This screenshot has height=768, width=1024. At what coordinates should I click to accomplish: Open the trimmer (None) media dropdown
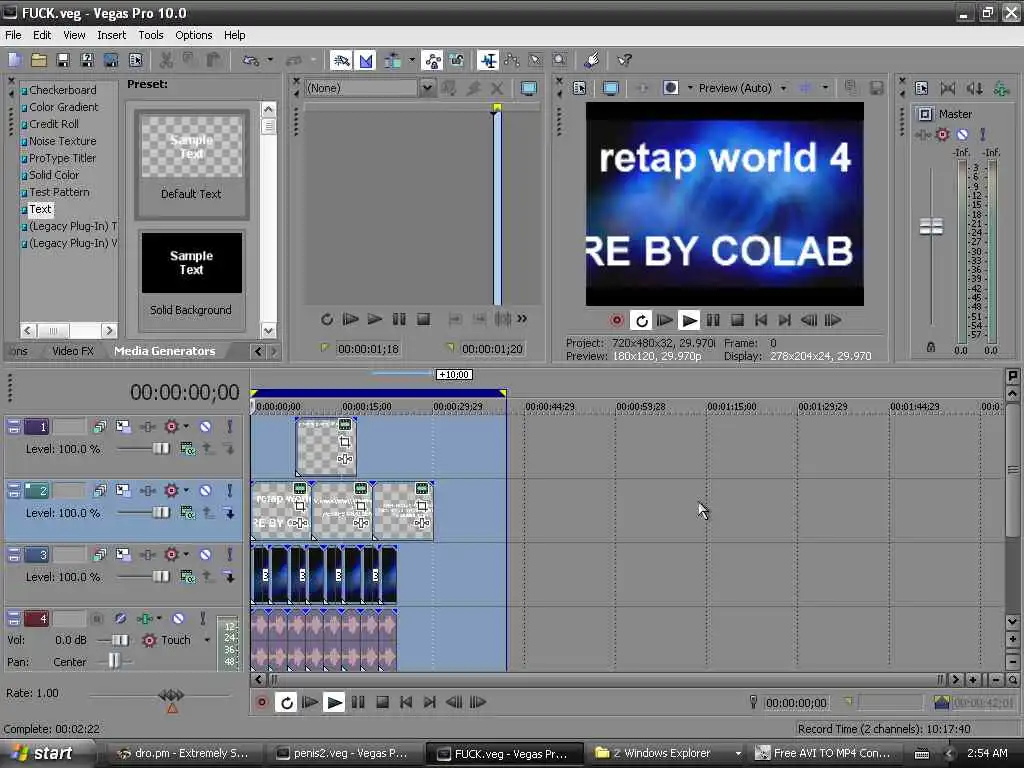(426, 88)
